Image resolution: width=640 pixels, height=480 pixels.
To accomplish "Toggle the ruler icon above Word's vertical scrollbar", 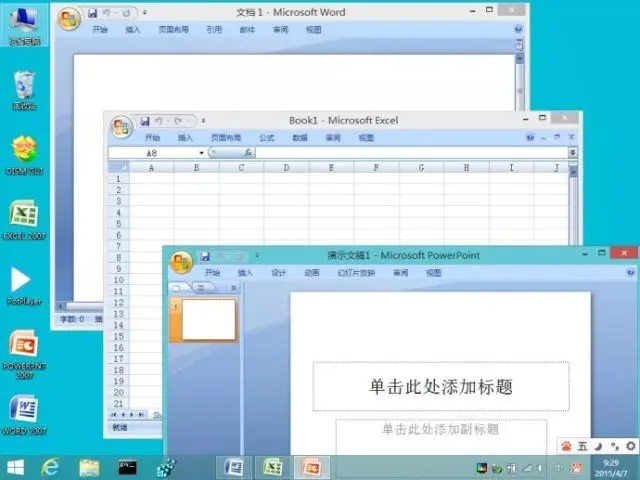I will click(x=519, y=45).
